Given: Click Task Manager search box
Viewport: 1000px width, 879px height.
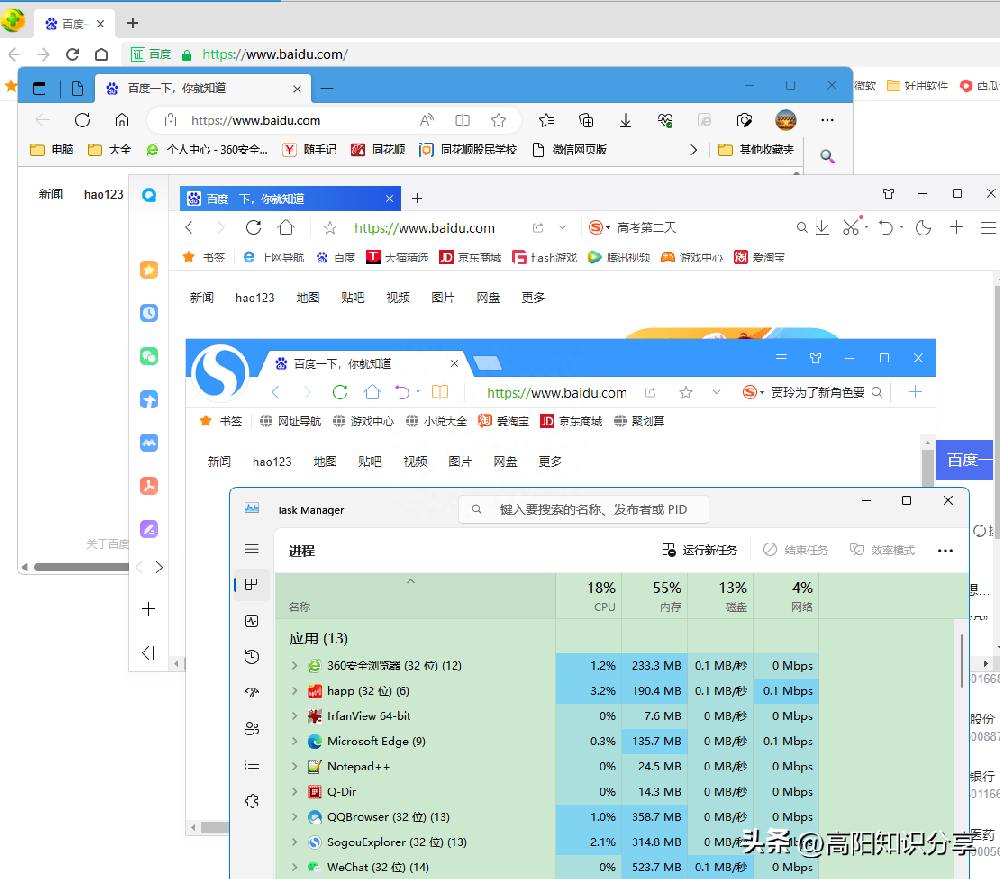Looking at the screenshot, I should click(x=584, y=510).
